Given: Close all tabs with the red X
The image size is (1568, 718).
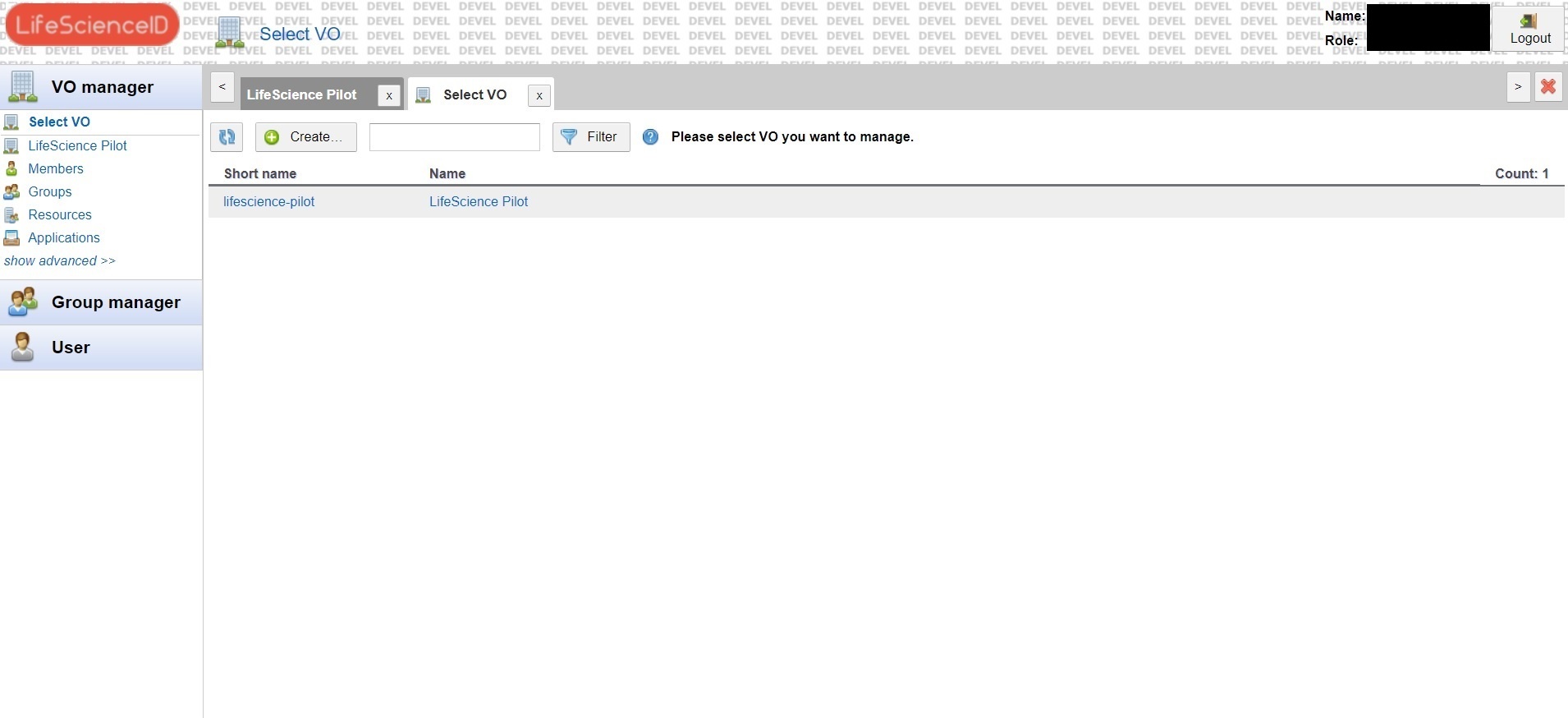Looking at the screenshot, I should click(x=1549, y=86).
